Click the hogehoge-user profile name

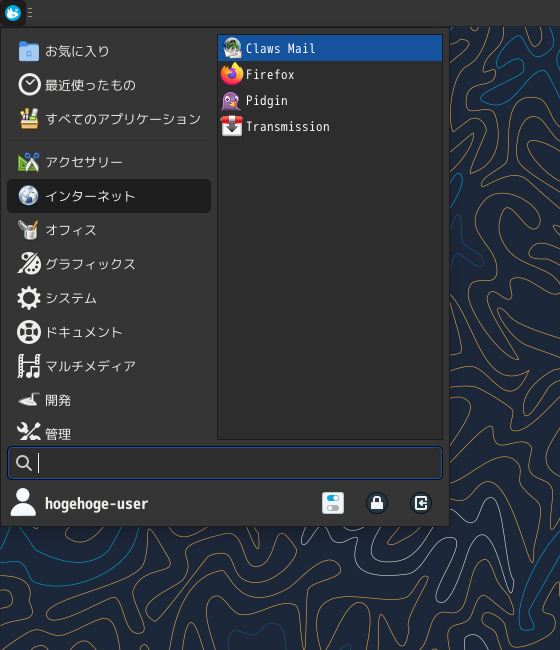pyautogui.click(x=96, y=504)
